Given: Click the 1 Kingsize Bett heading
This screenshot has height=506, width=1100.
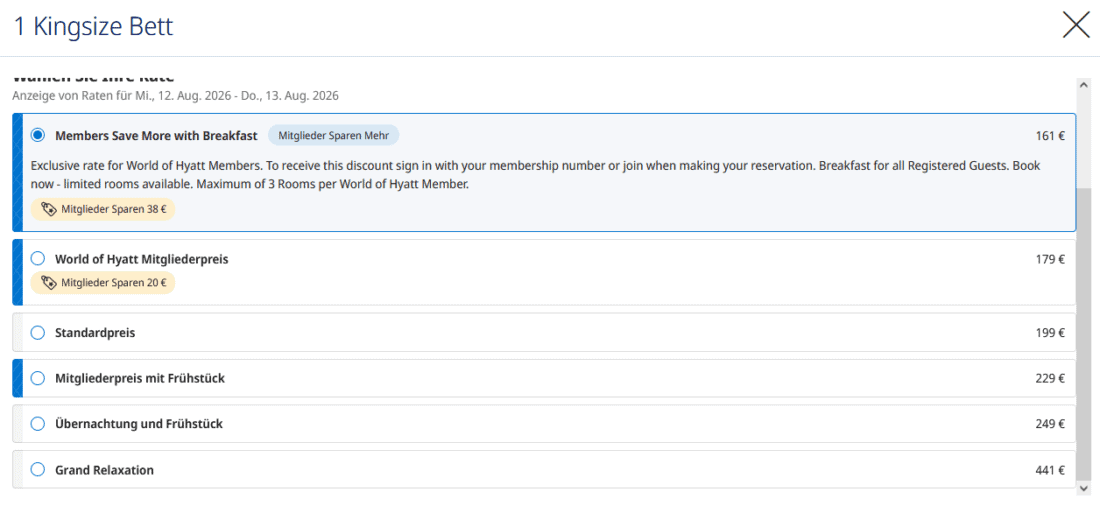Looking at the screenshot, I should click(93, 27).
